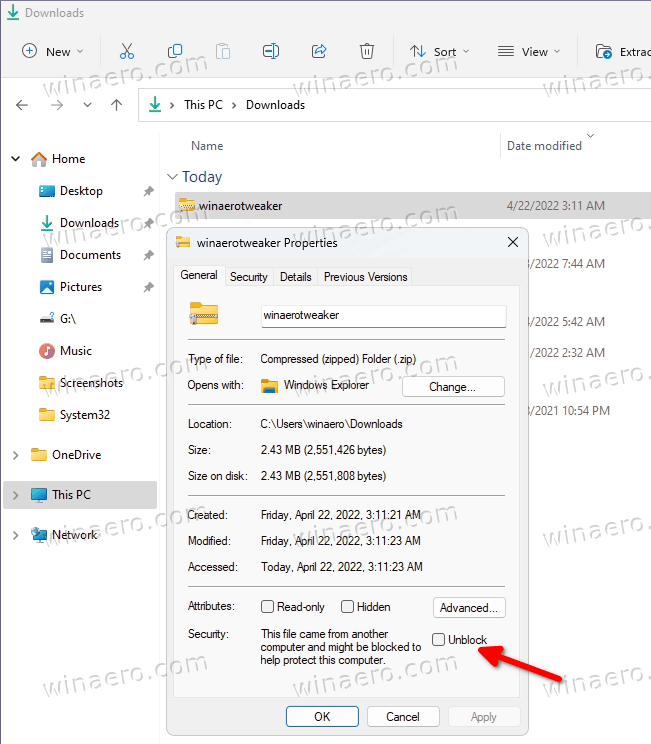
Task: Click the Cut scissors icon in toolbar
Action: [127, 51]
